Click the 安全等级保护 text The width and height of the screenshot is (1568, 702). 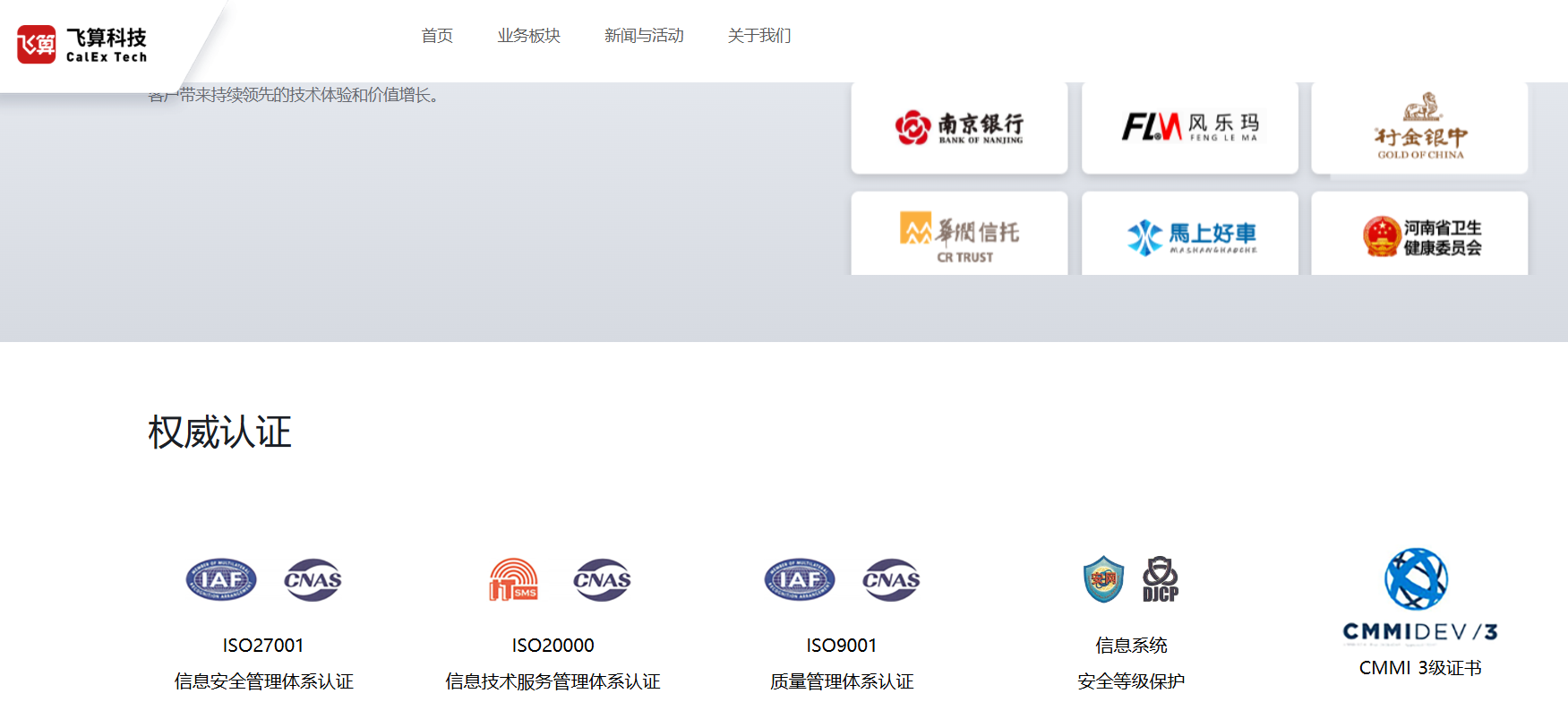pos(1131,681)
